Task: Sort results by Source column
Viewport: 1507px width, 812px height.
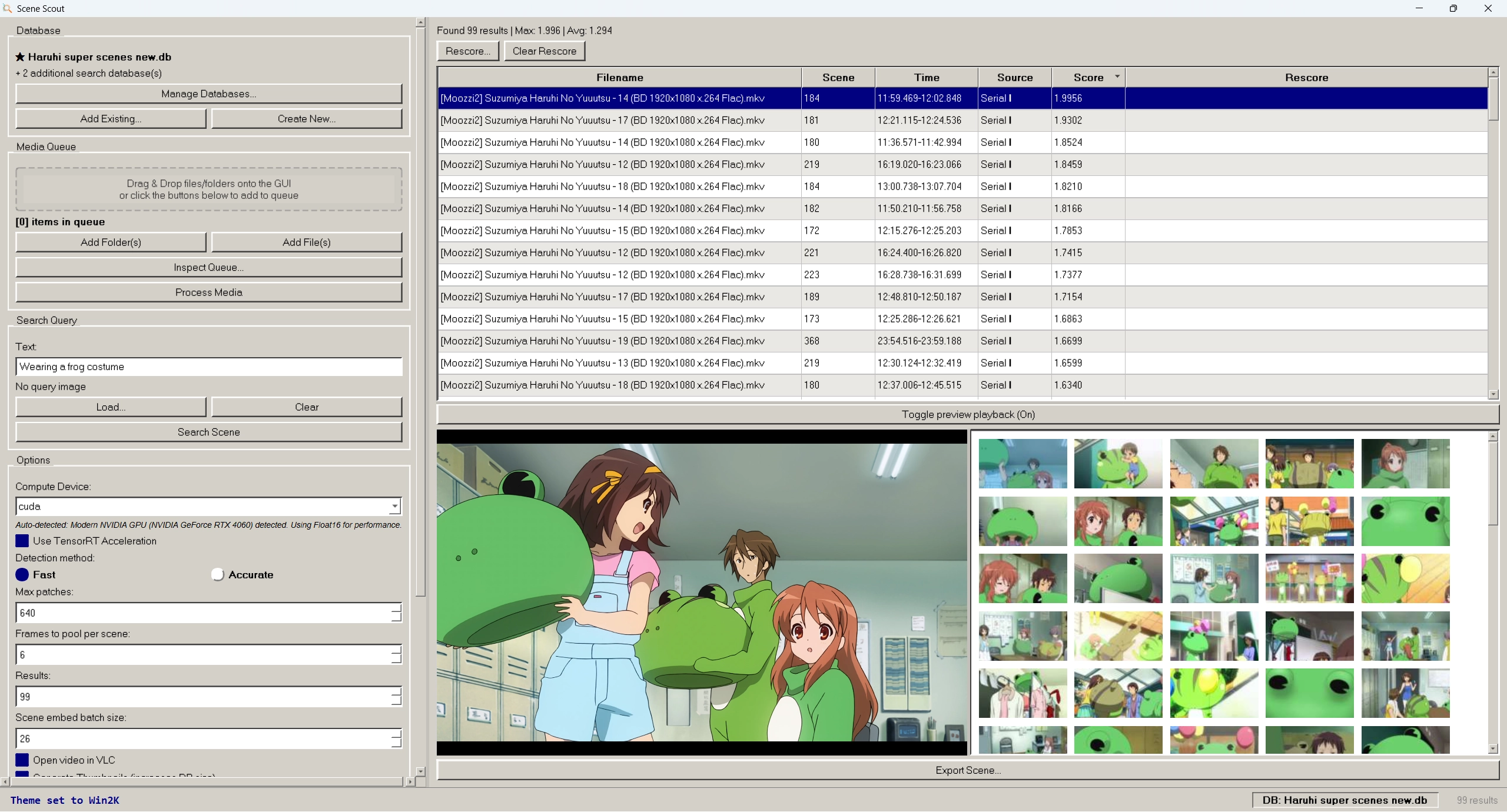Action: [1015, 78]
